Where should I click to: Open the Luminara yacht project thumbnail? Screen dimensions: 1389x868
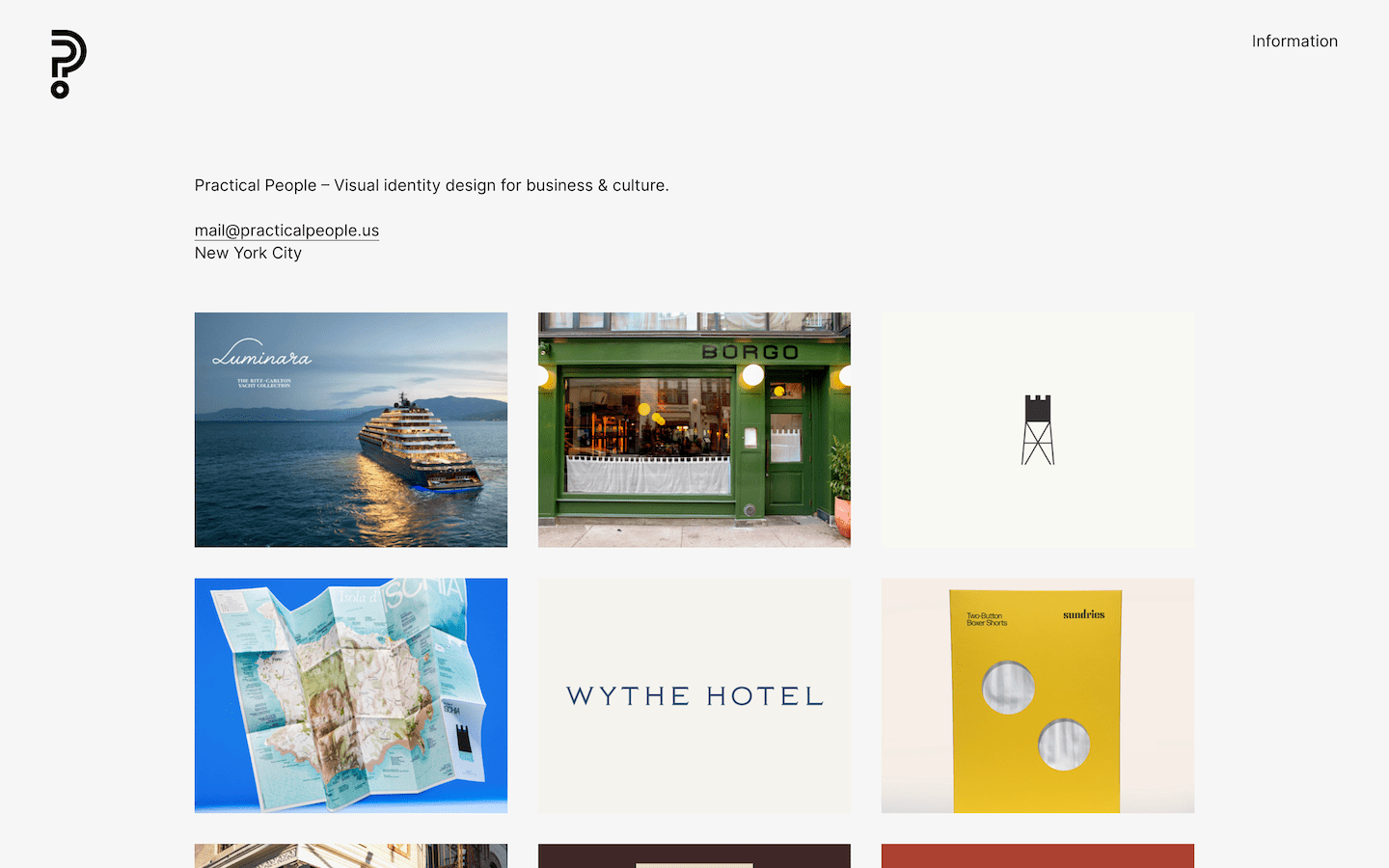[351, 429]
